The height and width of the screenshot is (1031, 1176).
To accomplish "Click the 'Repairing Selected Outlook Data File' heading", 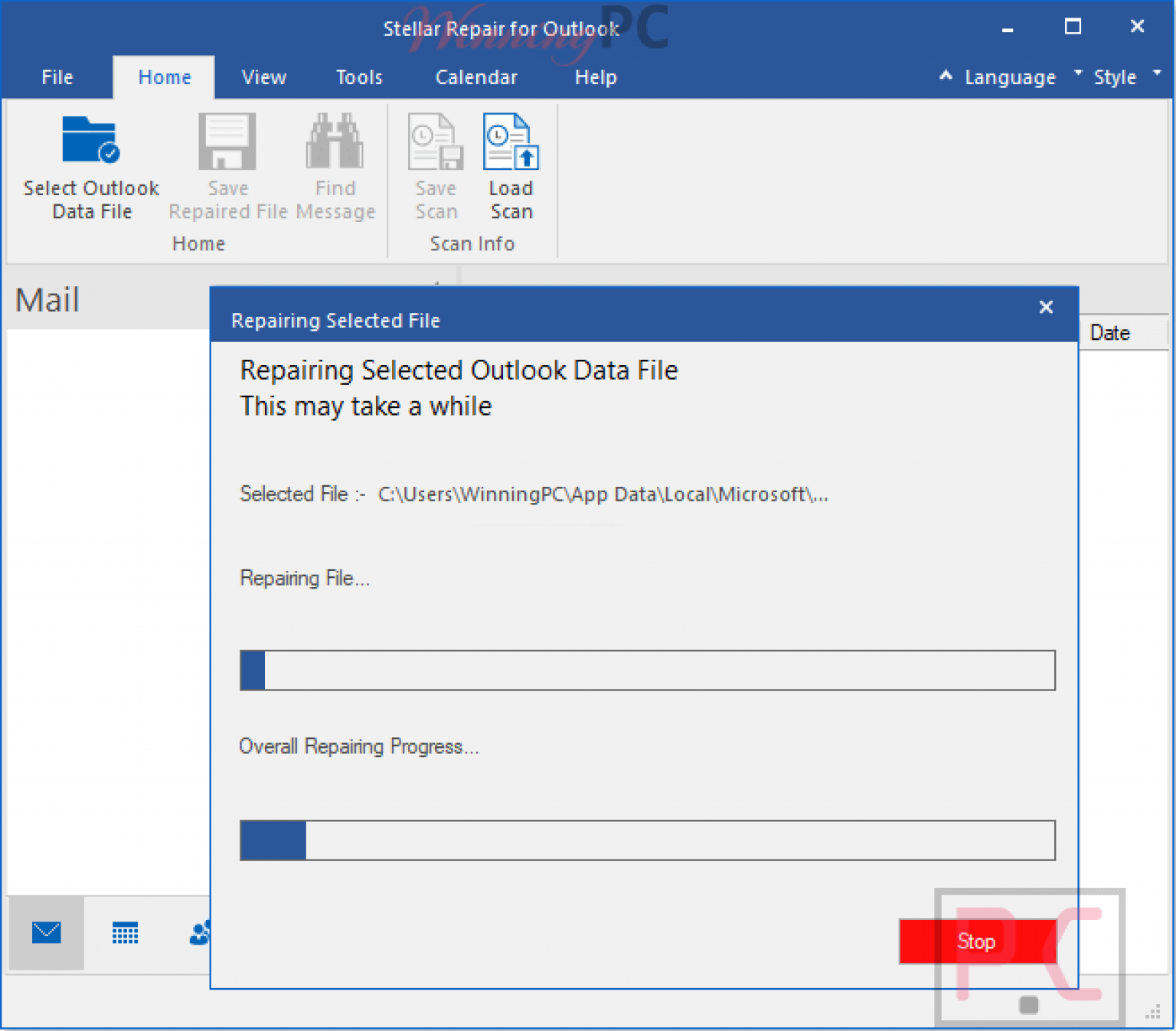I will click(x=459, y=370).
